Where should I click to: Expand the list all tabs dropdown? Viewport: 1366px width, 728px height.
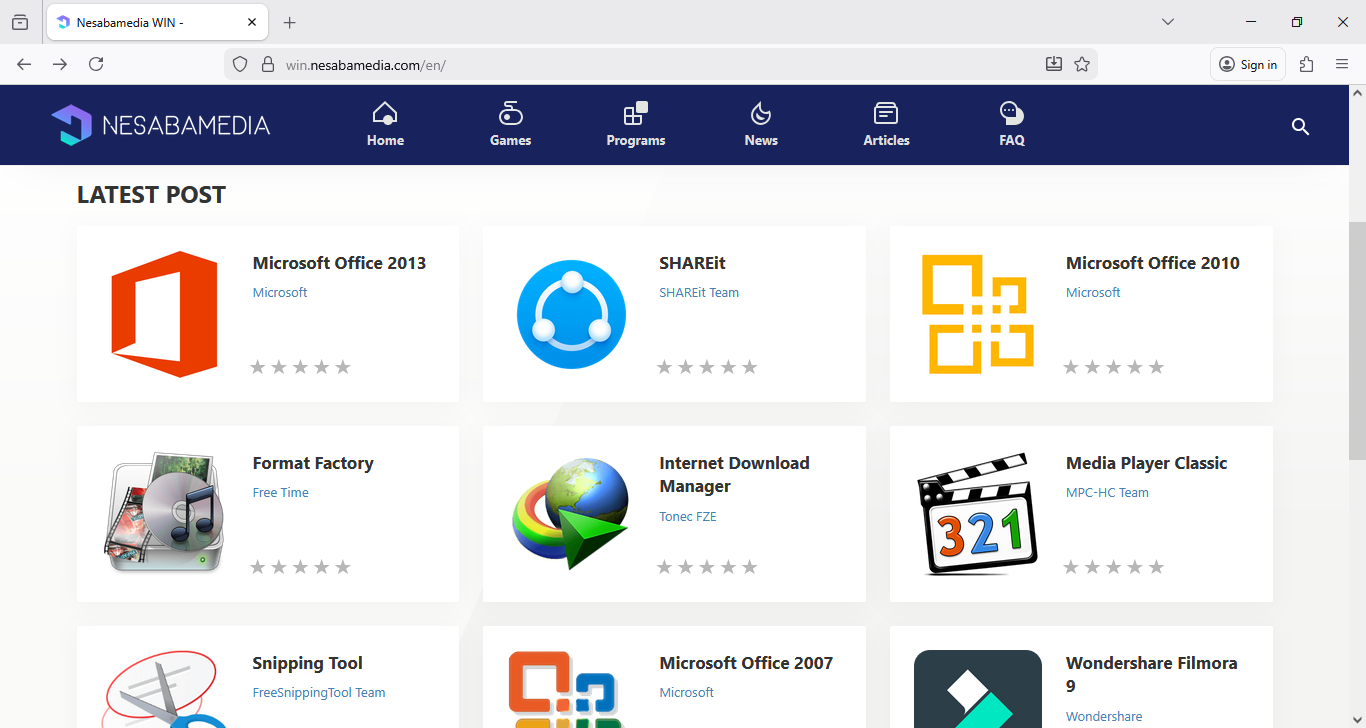(x=1168, y=22)
